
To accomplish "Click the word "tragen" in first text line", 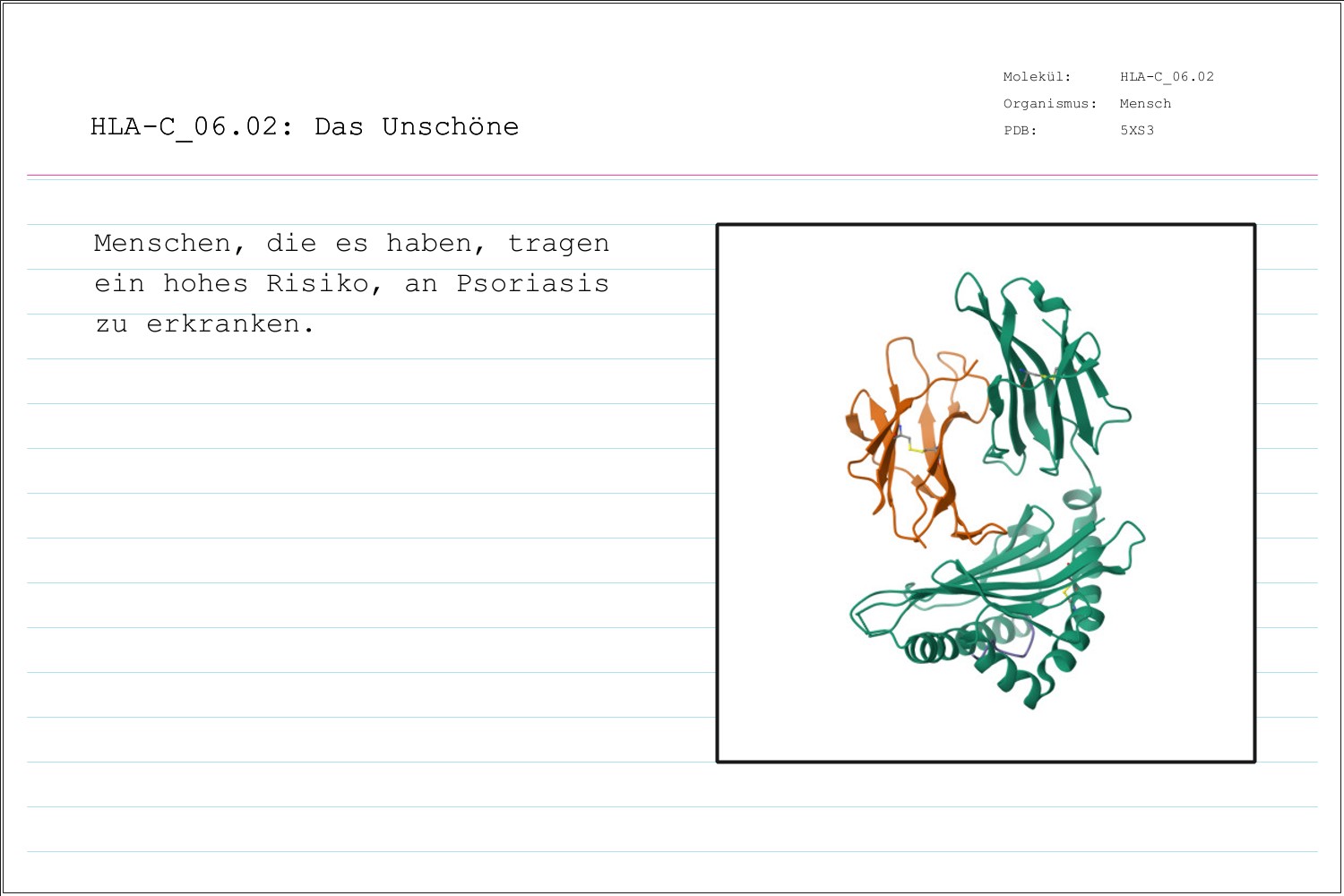I will 558,244.
